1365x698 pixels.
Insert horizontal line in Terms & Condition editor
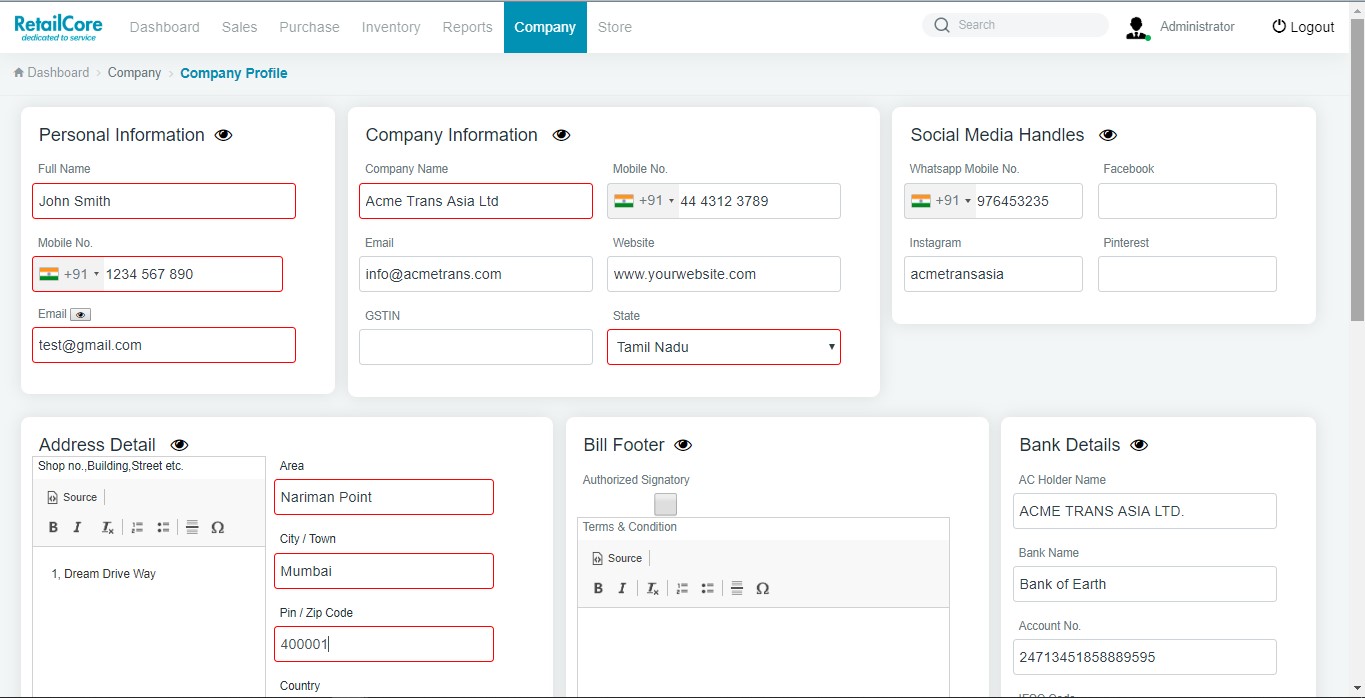coord(737,588)
